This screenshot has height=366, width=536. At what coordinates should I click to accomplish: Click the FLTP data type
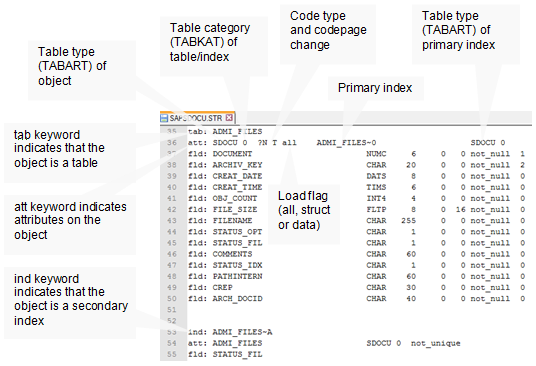click(376, 209)
